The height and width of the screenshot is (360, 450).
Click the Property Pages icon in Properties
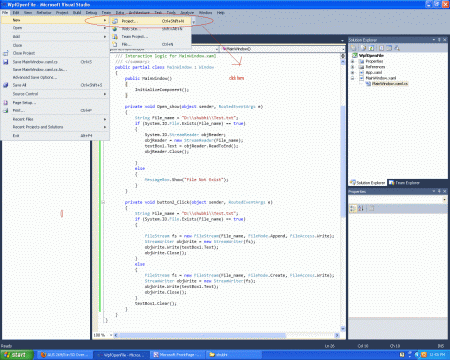[x=372, y=209]
